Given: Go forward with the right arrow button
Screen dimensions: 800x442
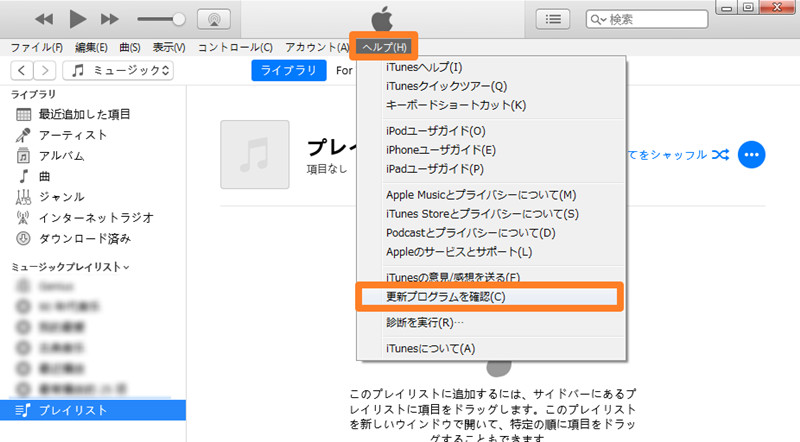Looking at the screenshot, I should [45, 70].
